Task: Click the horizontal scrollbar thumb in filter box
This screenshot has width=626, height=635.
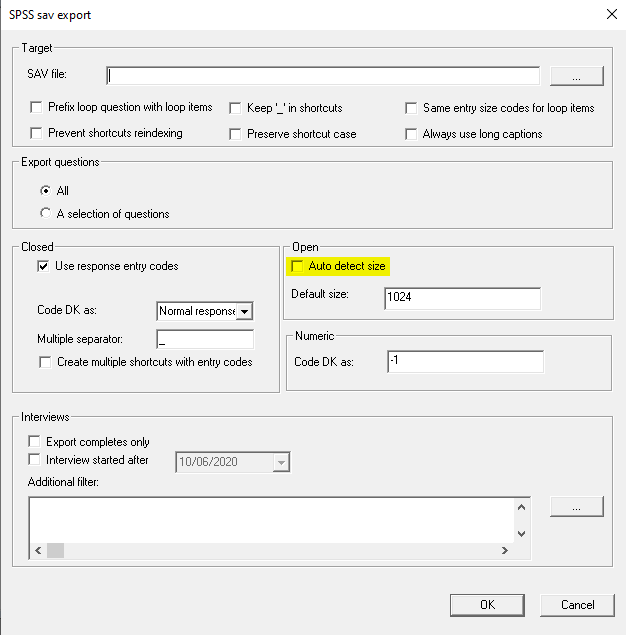Action: click(55, 550)
